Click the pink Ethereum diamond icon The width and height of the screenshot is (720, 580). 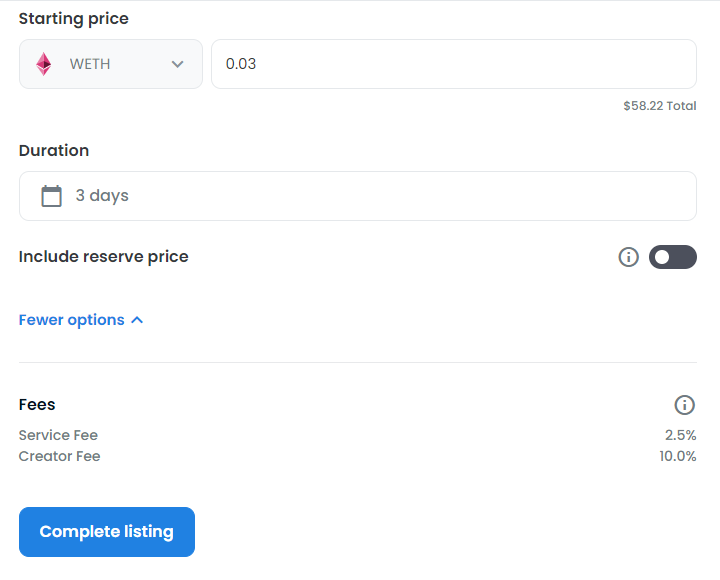(44, 64)
